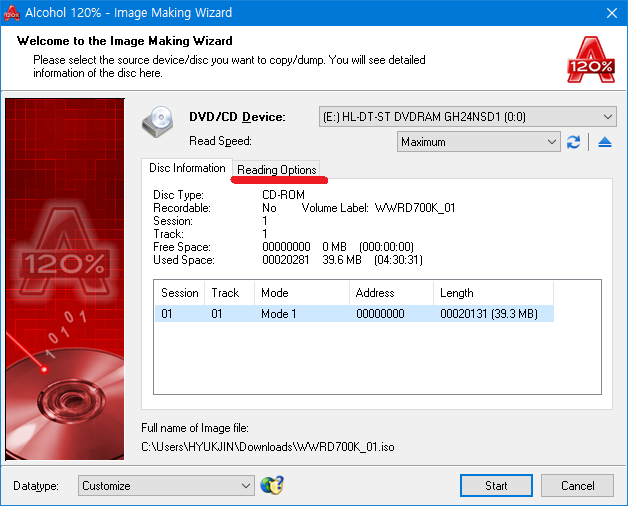Click the Alcohol 120% logo in header
Viewport: 628px width, 506px height.
click(591, 59)
